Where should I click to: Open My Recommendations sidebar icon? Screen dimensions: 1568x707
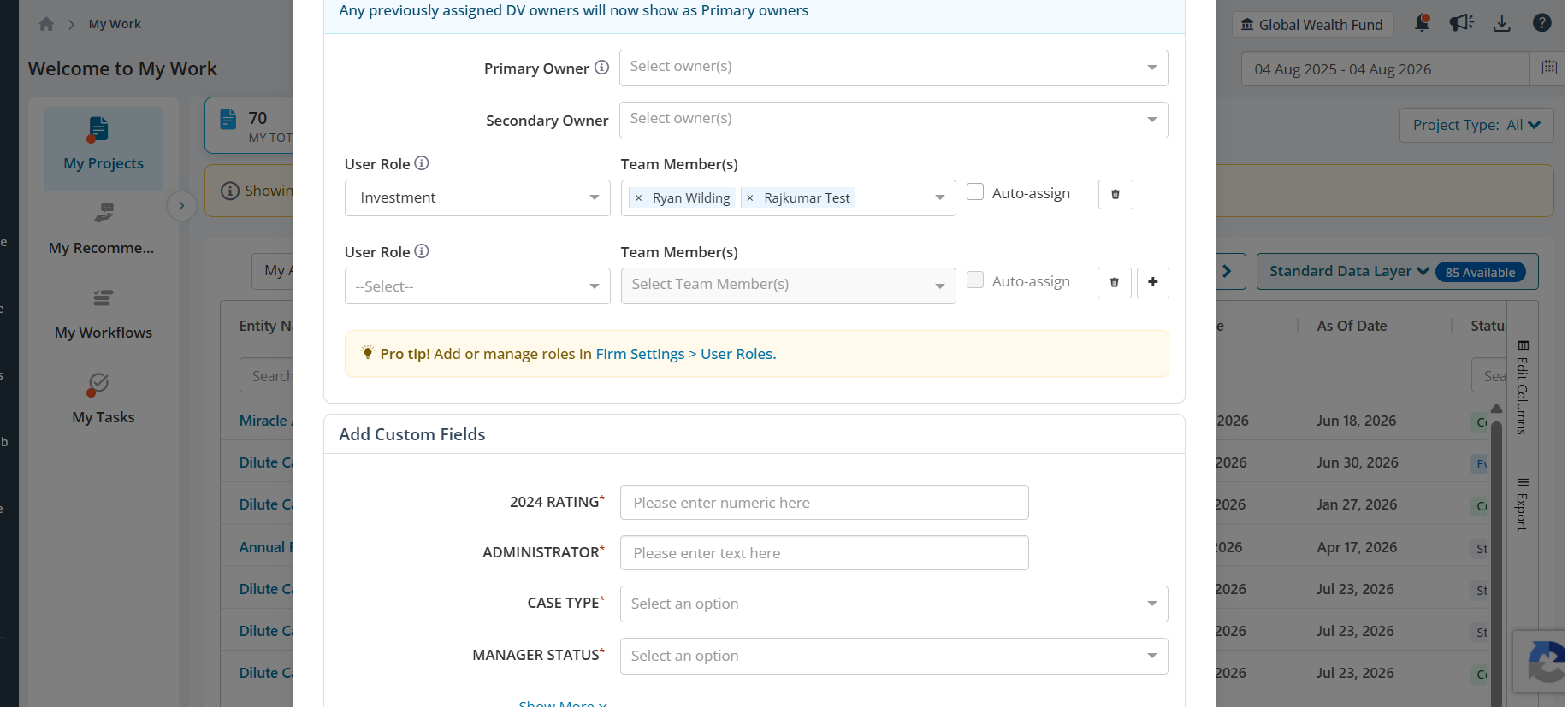(104, 212)
